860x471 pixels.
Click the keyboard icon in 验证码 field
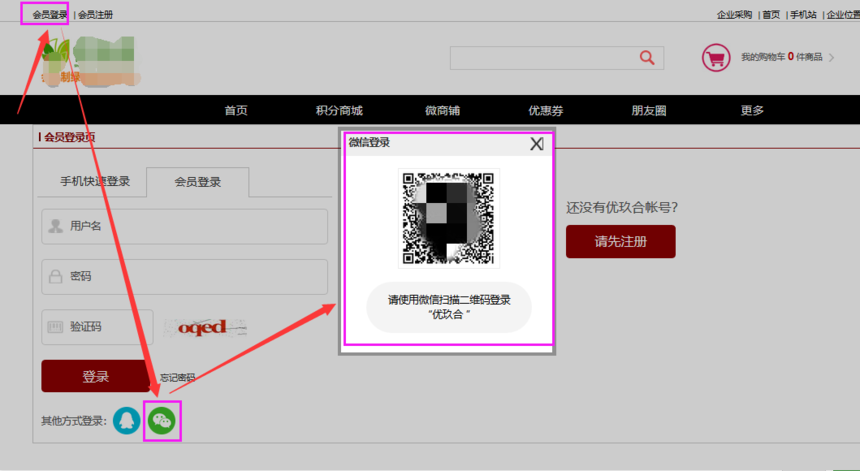(55, 327)
